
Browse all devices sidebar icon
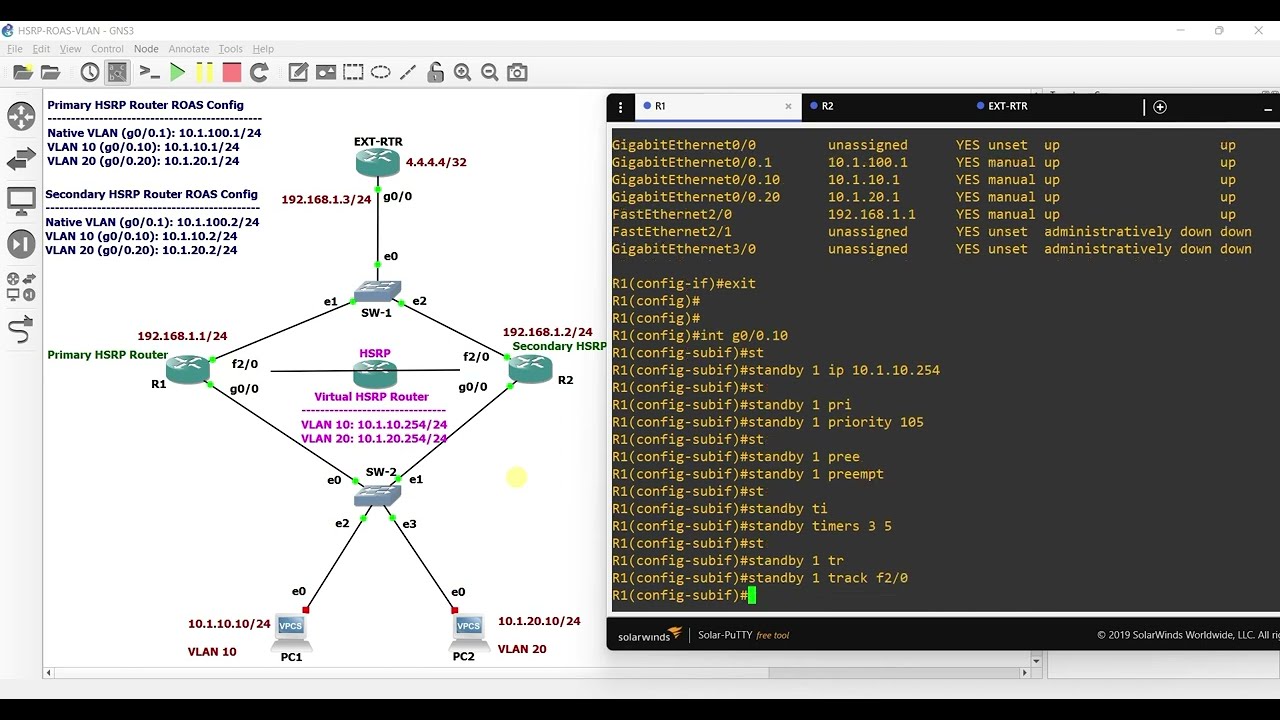[x=21, y=287]
